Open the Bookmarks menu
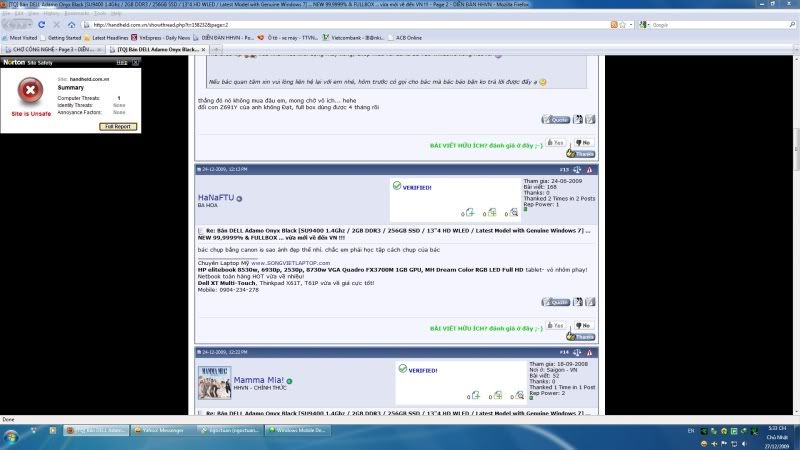The height and width of the screenshot is (450, 800). click(x=77, y=13)
